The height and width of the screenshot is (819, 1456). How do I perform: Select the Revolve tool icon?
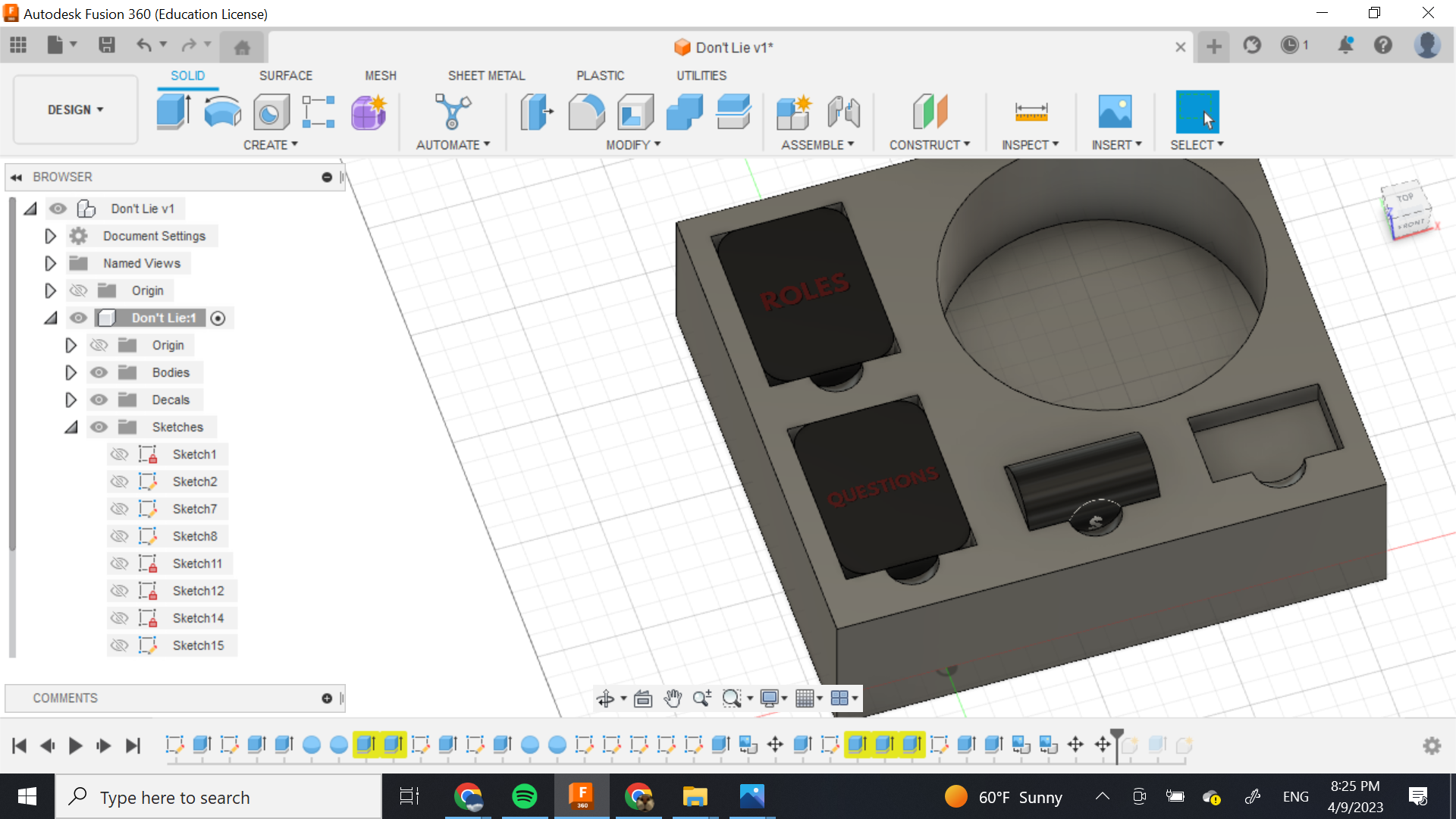click(x=222, y=111)
